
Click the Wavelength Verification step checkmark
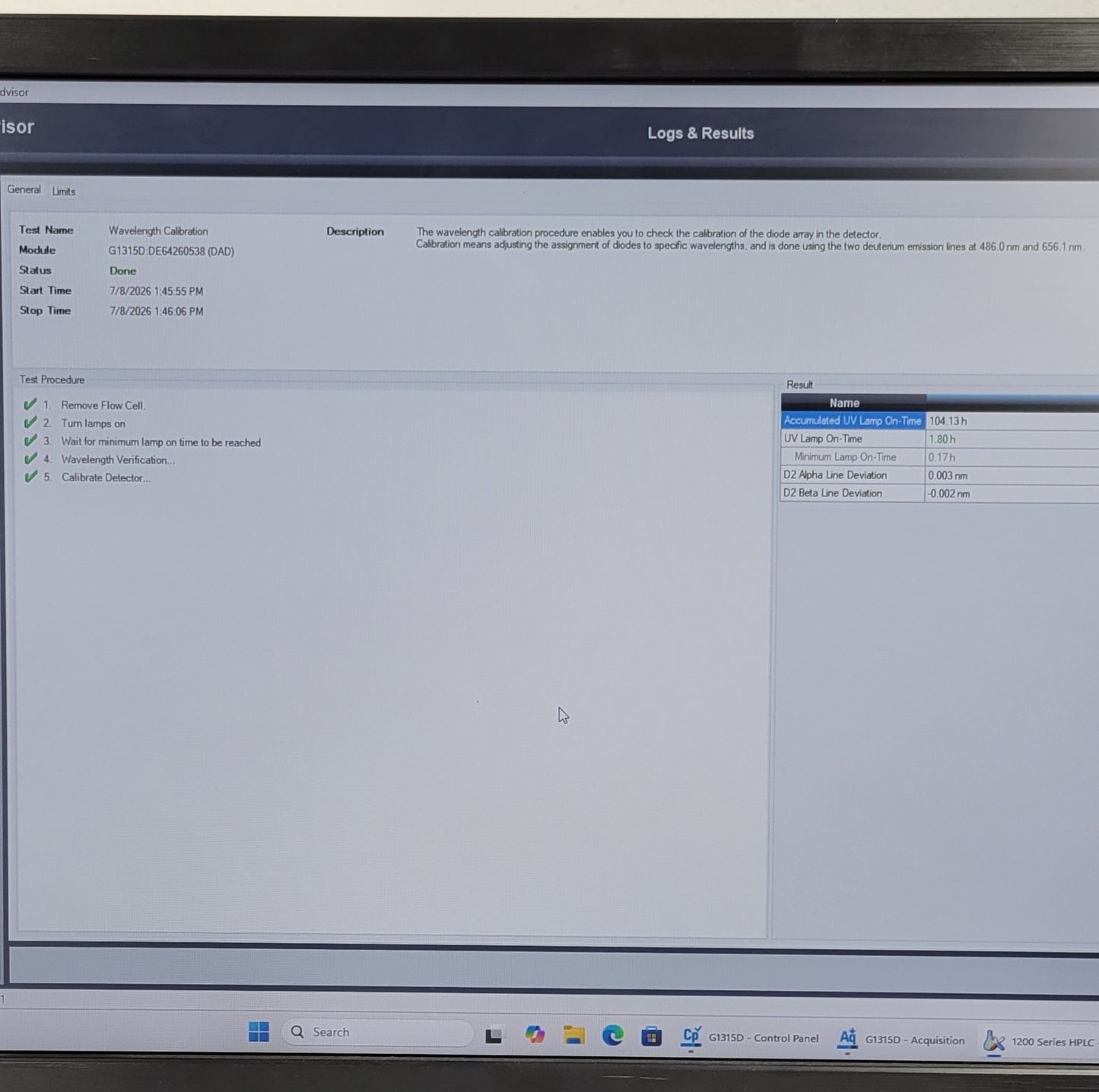click(30, 459)
